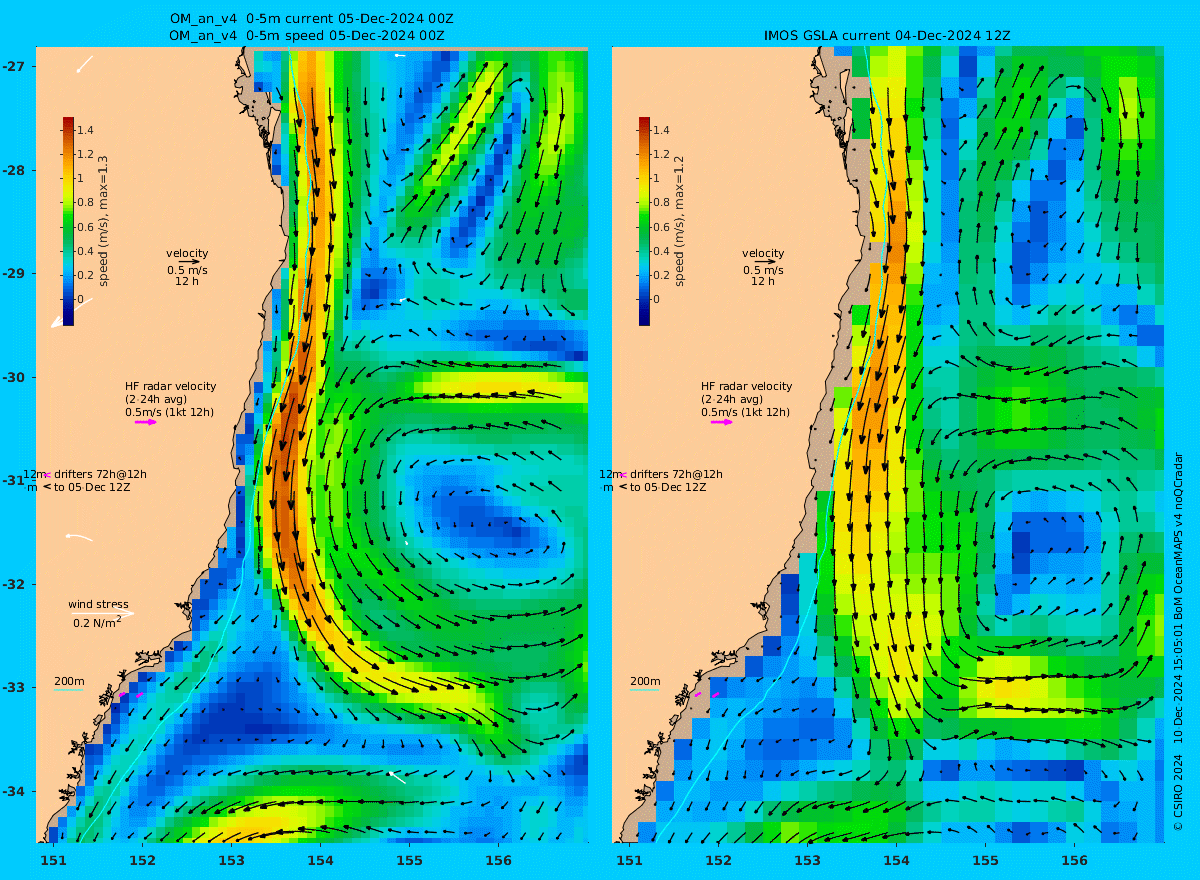Click the left map velocity scale arrow
Image resolution: width=1200 pixels, height=880 pixels.
click(x=188, y=262)
